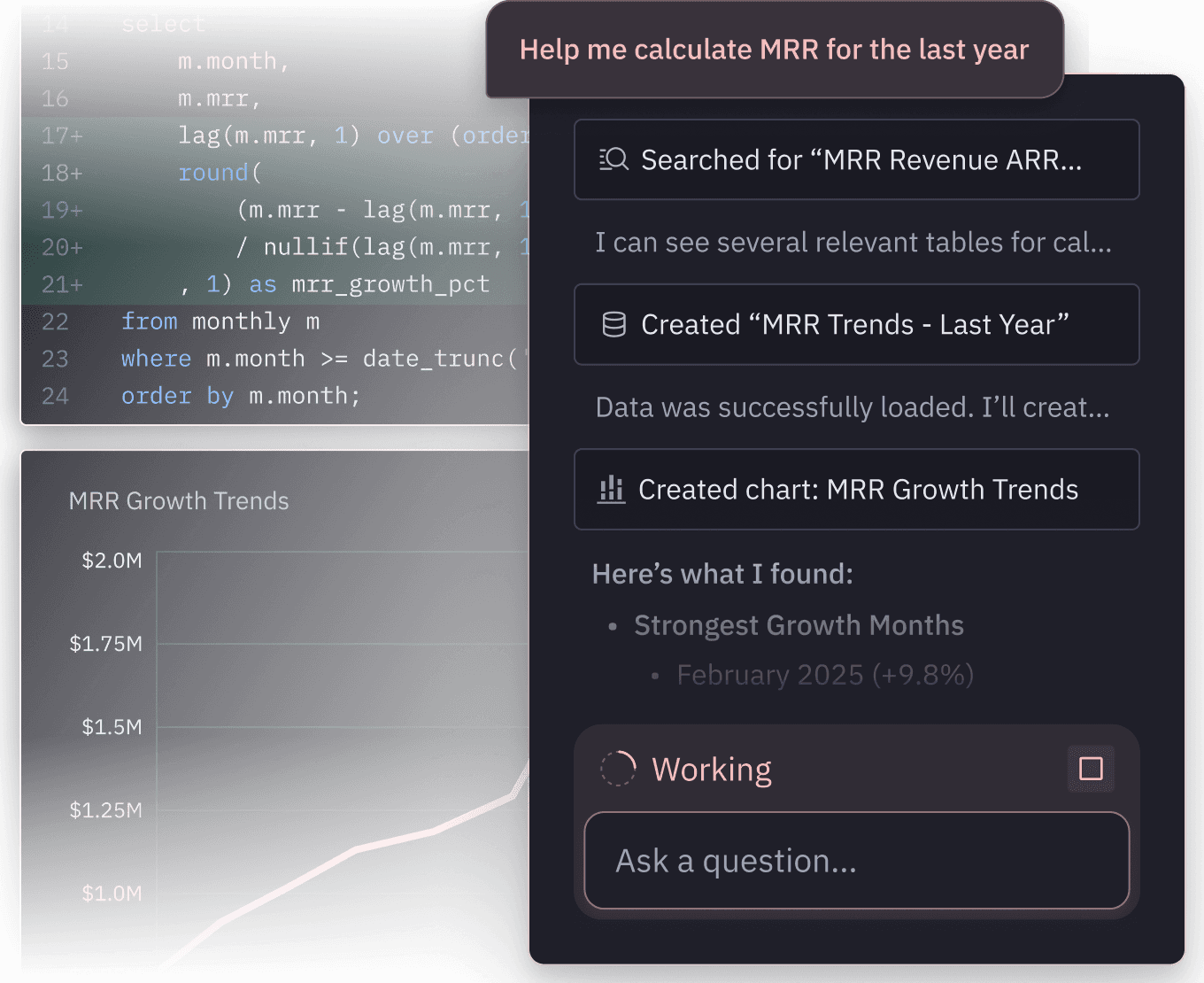
Task: Click the search icon in the Searched step
Action: pyautogui.click(x=614, y=159)
